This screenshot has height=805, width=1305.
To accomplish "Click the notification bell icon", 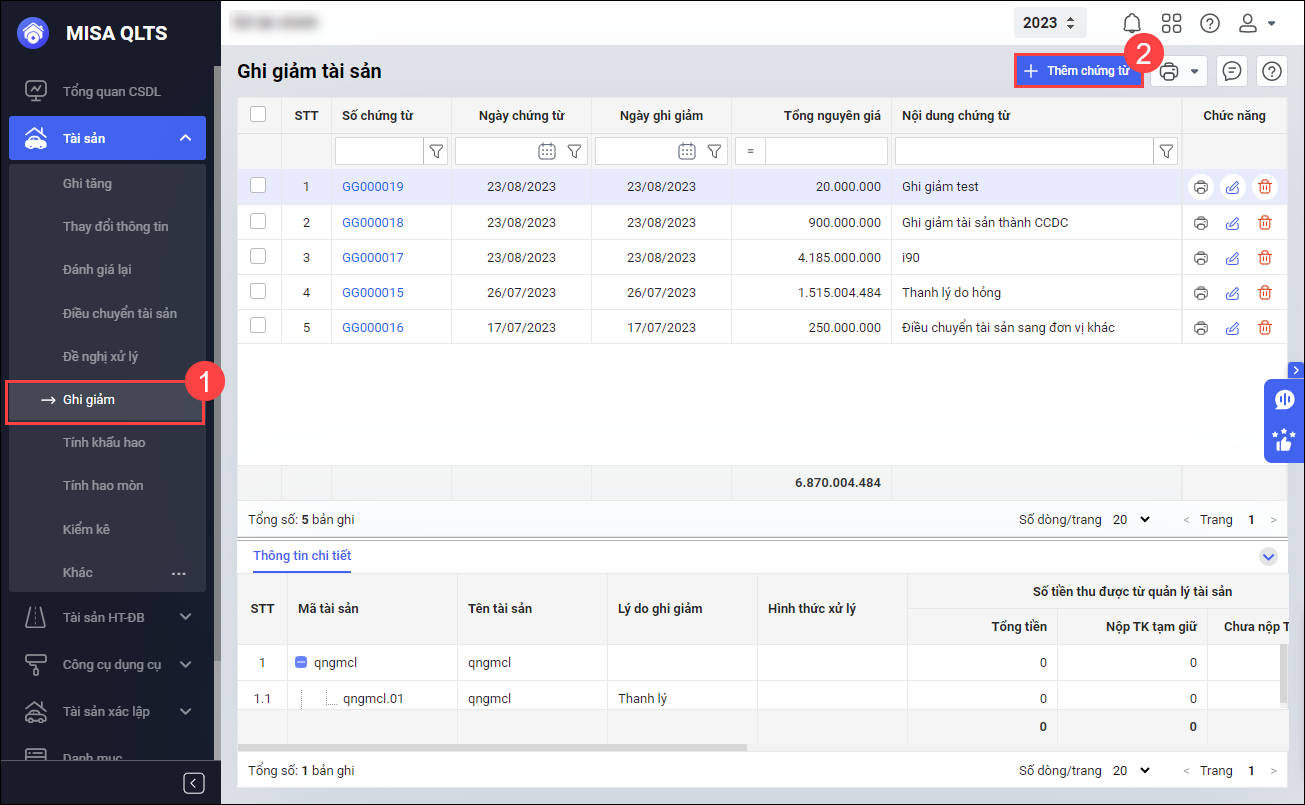I will (x=1132, y=23).
